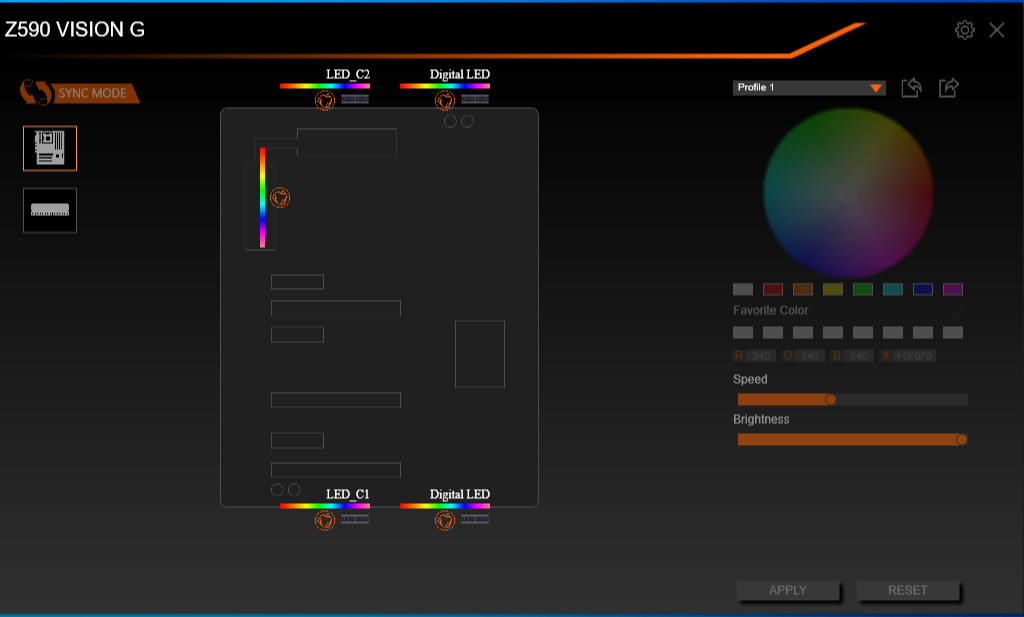Image resolution: width=1024 pixels, height=617 pixels.
Task: Click the export profile icon
Action: 948,87
